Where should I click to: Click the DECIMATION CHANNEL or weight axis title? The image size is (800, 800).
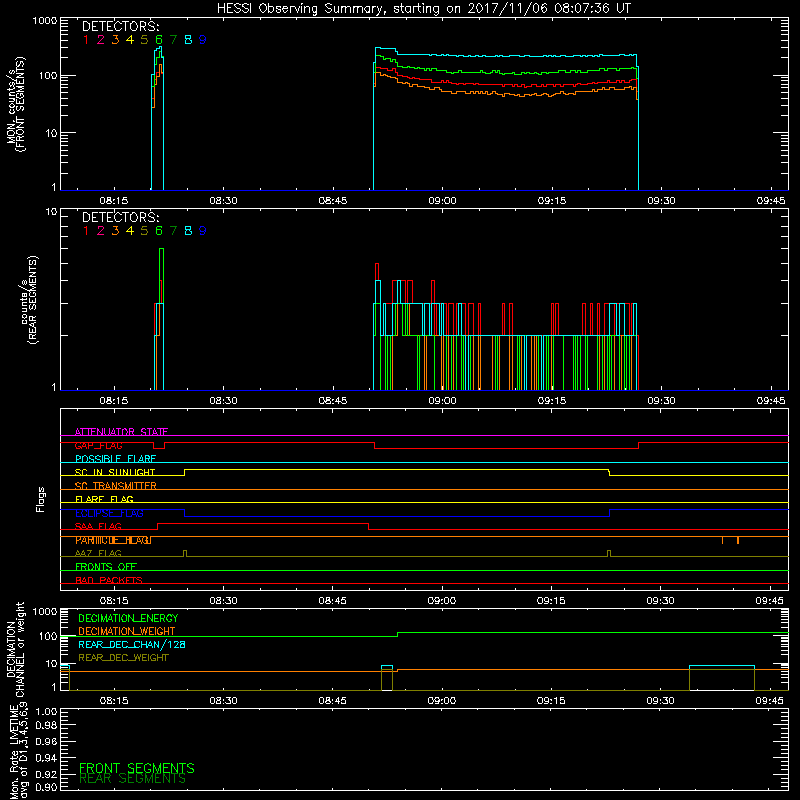tap(15, 649)
